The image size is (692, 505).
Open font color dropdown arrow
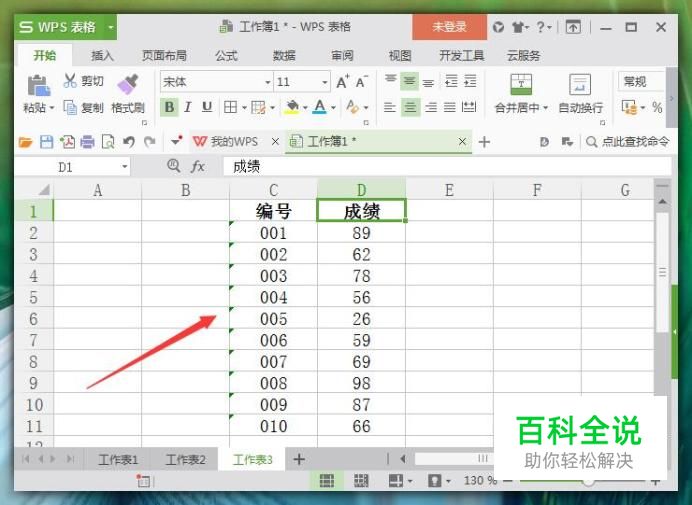point(333,108)
